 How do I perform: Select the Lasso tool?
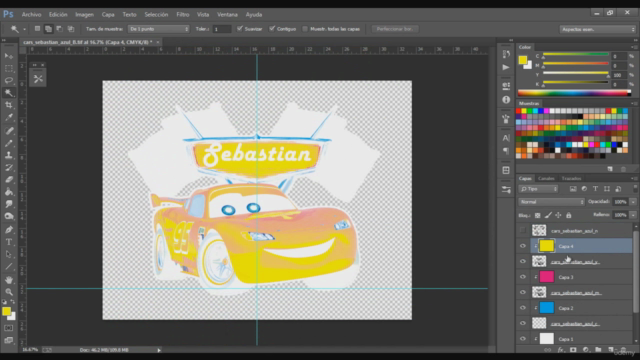click(9, 80)
